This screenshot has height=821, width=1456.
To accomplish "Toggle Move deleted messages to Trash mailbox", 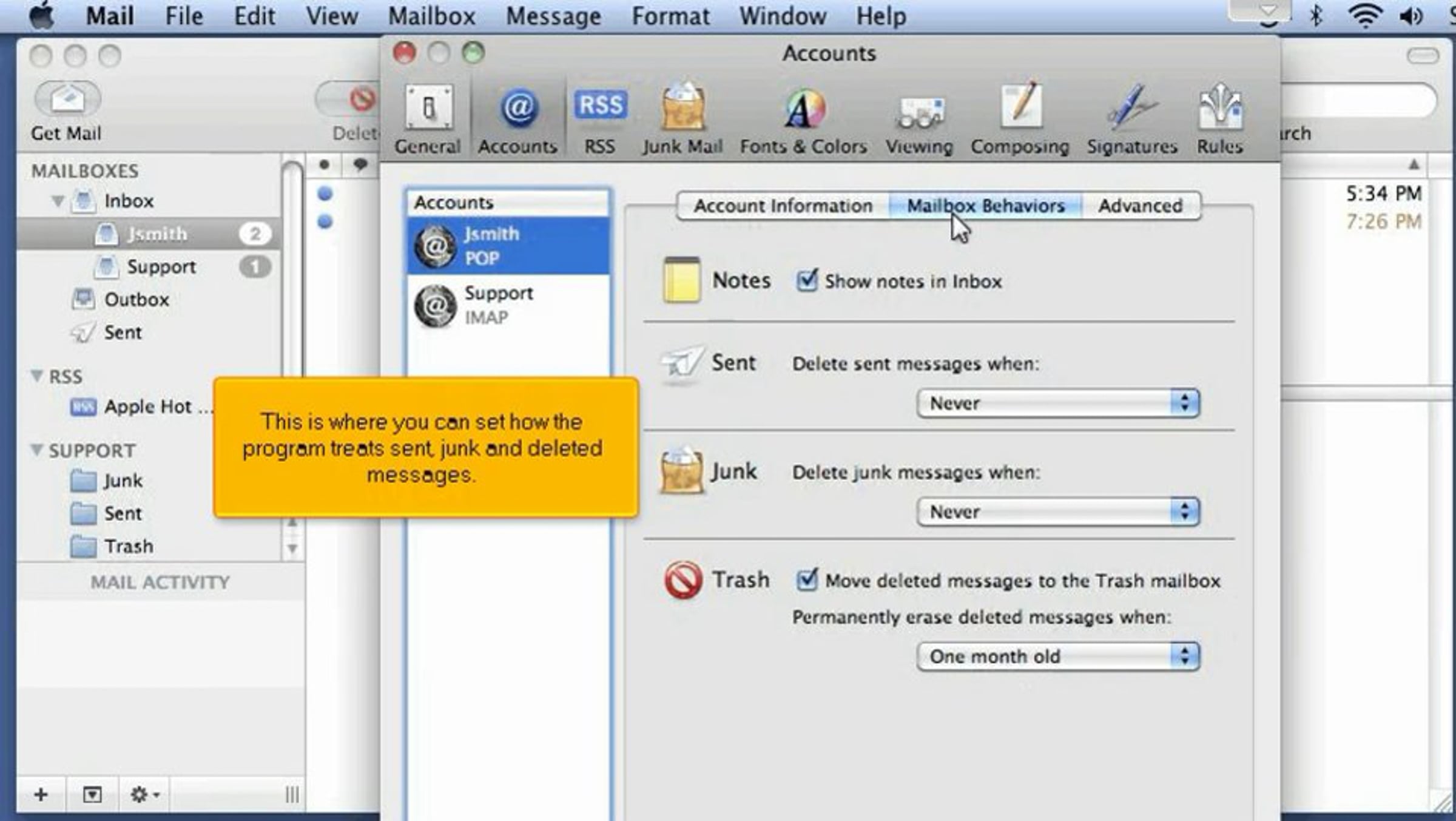I will (807, 580).
